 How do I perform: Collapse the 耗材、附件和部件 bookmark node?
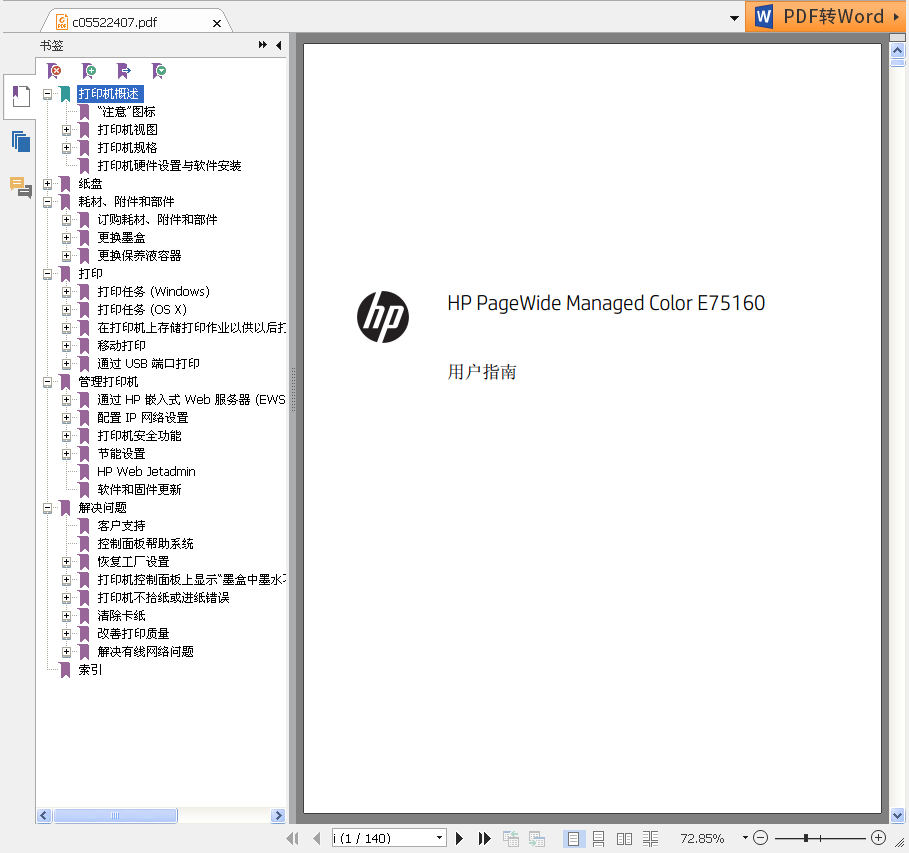click(48, 202)
